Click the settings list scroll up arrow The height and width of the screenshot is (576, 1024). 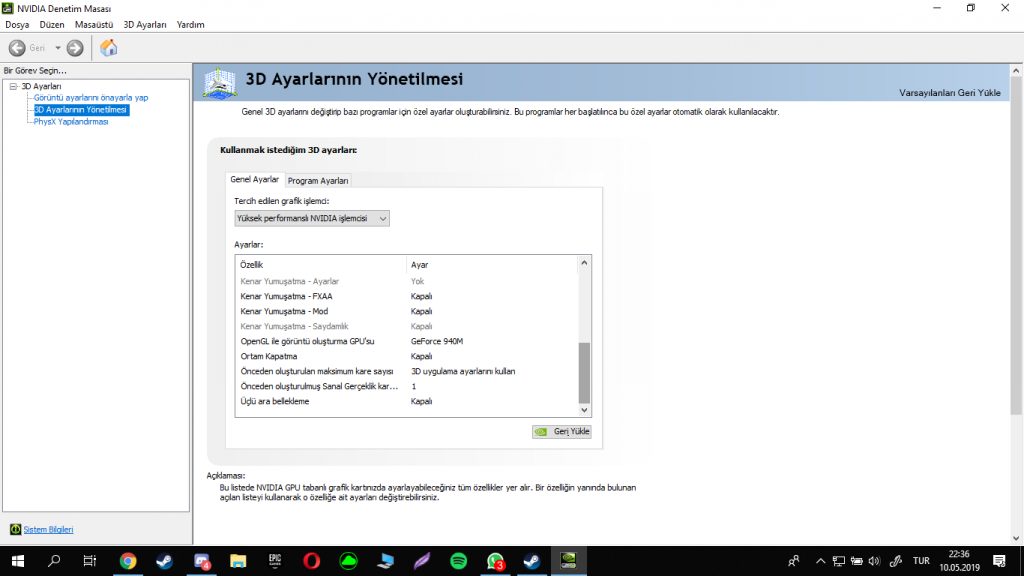(584, 263)
